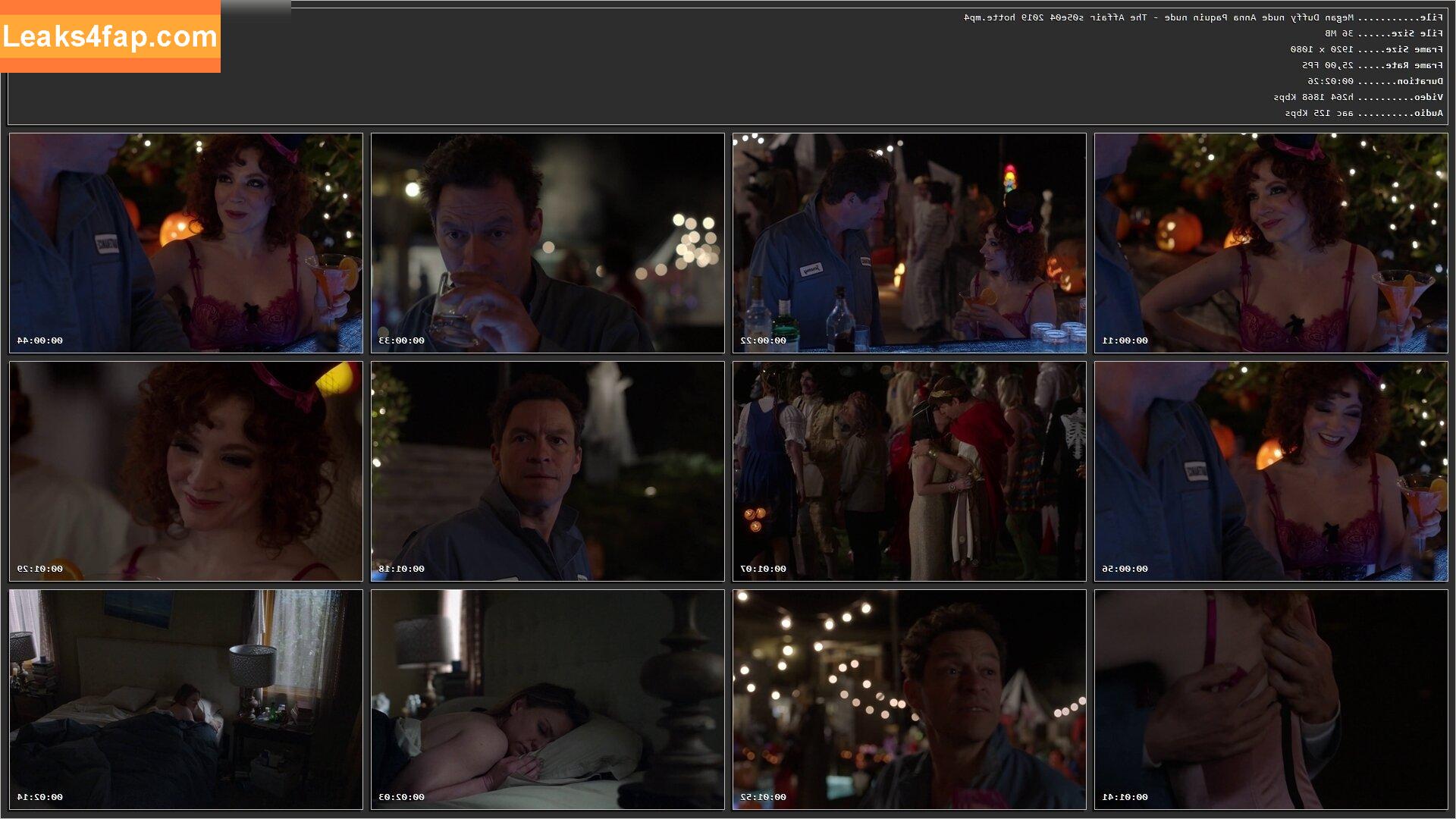Click the File name line in header
The width and height of the screenshot is (1456, 819).
[1203, 17]
